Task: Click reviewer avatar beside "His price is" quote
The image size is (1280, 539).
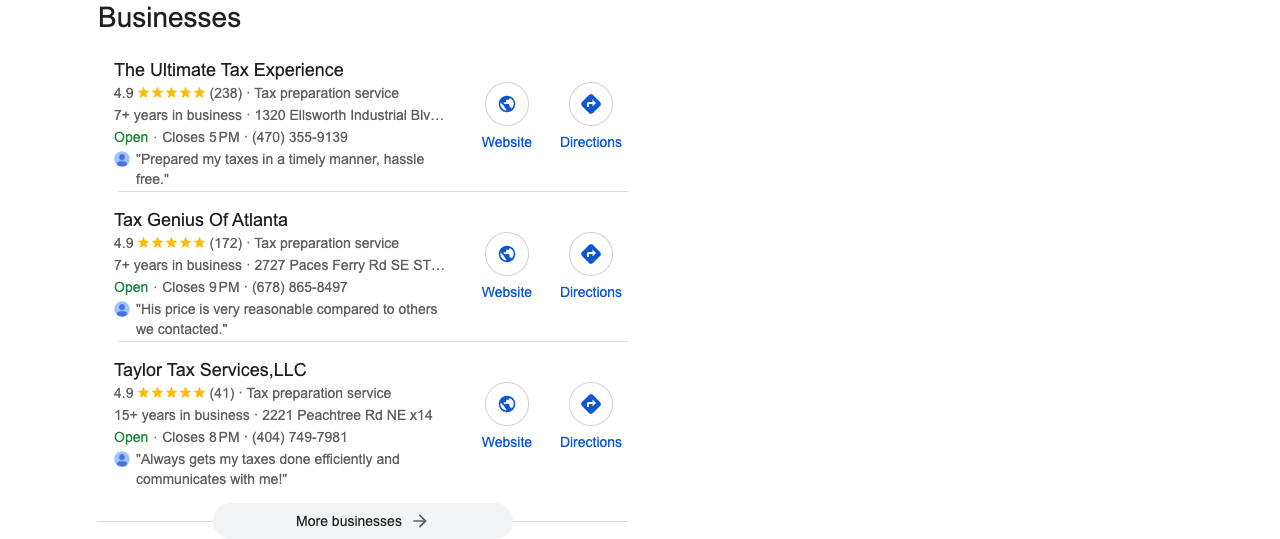Action: 122,309
